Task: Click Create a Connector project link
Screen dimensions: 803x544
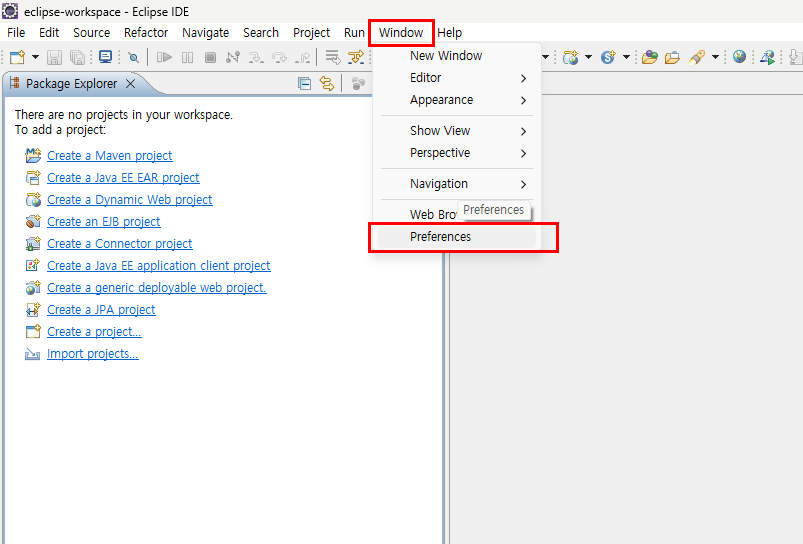Action: point(120,244)
